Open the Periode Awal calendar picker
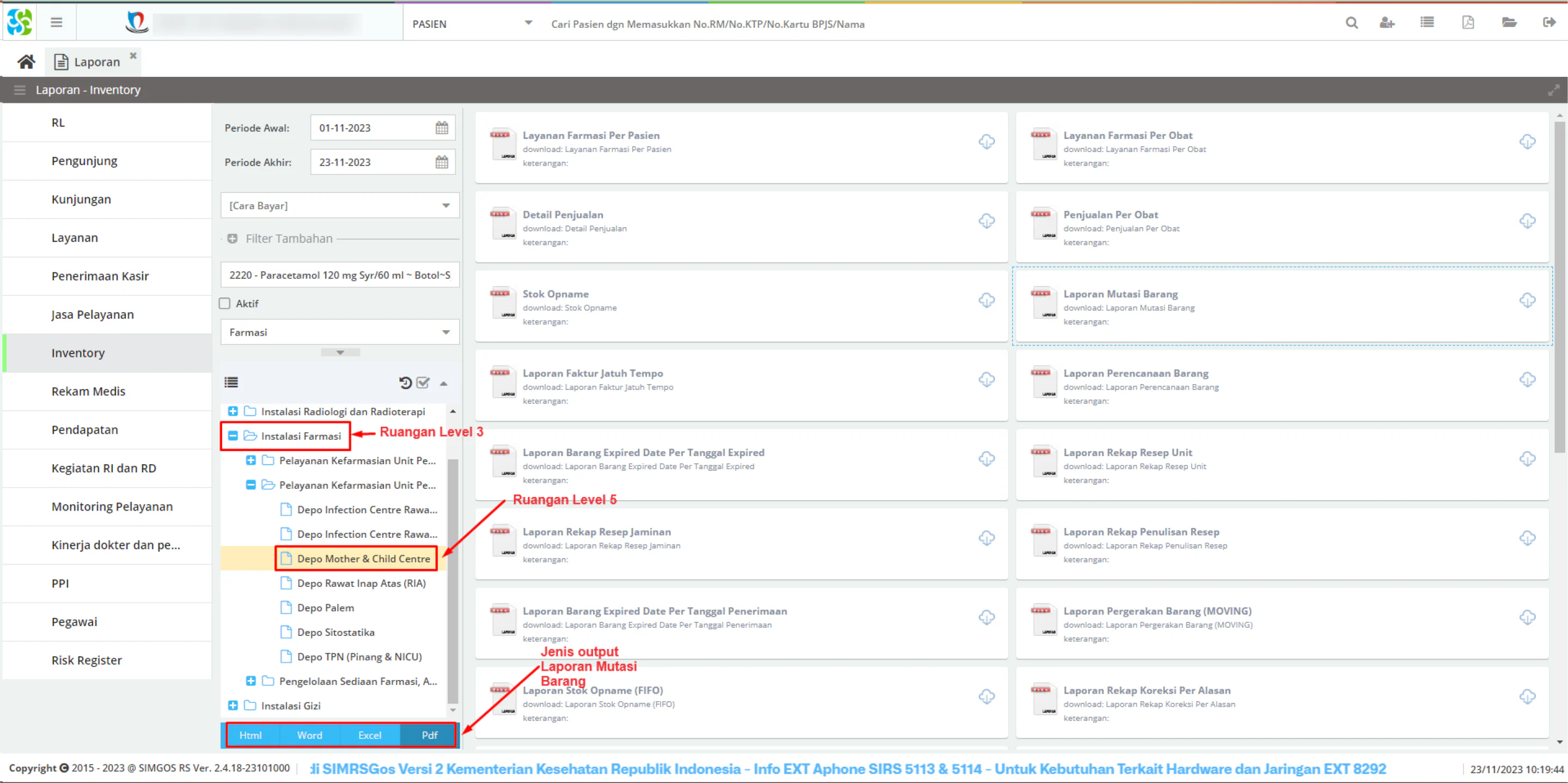Image resolution: width=1568 pixels, height=783 pixels. coord(442,128)
